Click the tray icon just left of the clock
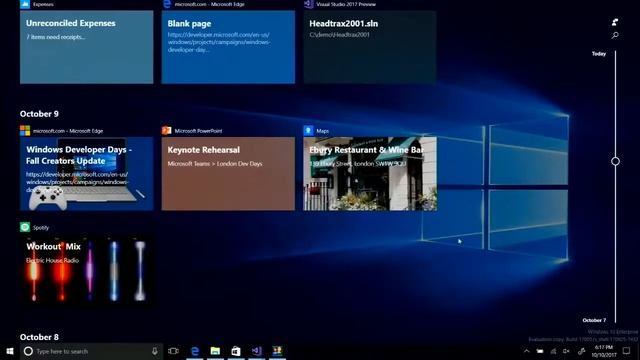 point(581,351)
